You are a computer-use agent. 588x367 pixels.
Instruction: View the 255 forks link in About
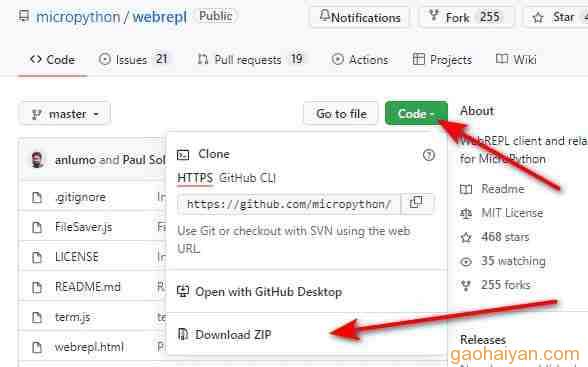click(506, 285)
